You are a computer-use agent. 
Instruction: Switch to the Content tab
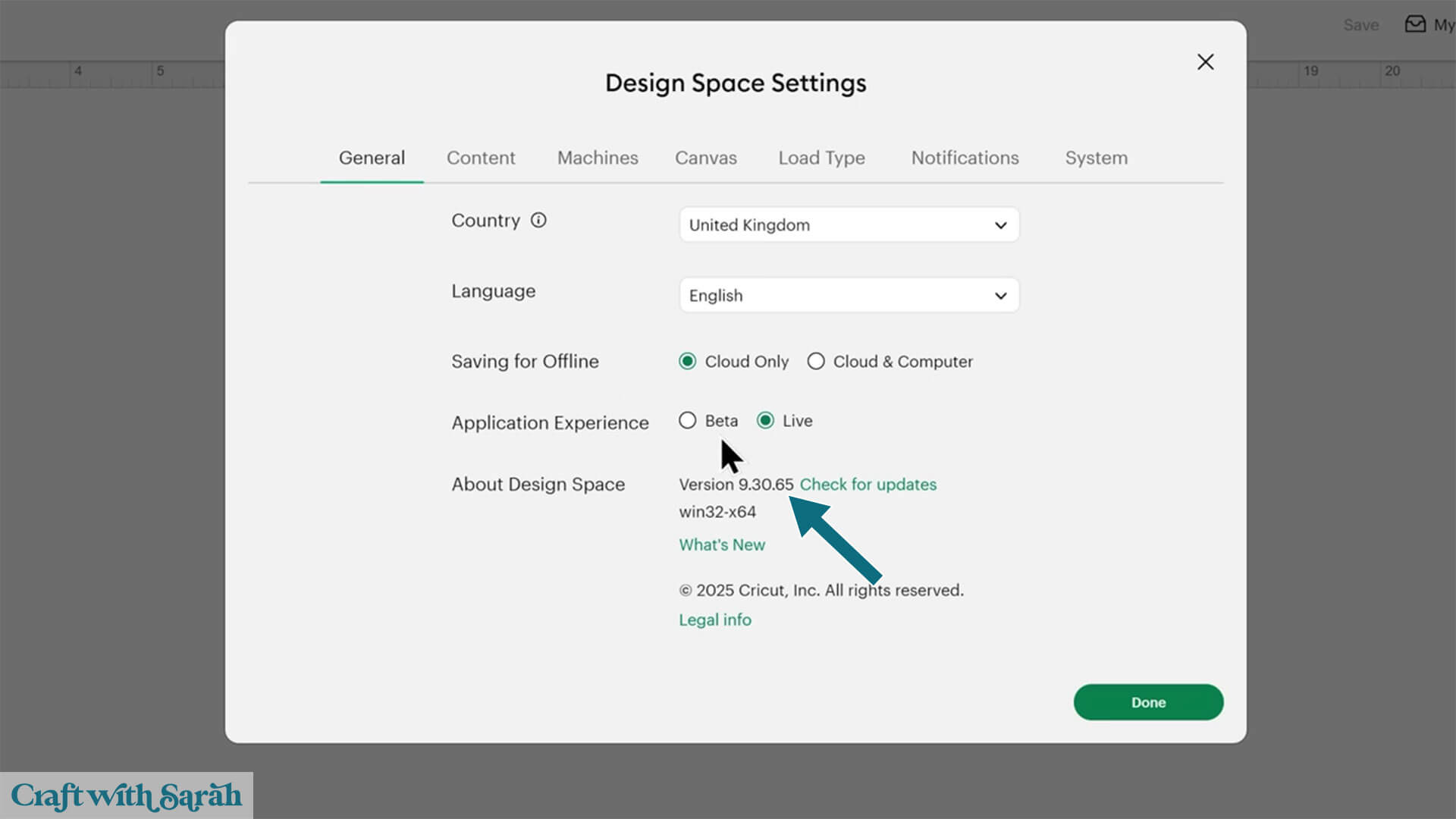481,158
